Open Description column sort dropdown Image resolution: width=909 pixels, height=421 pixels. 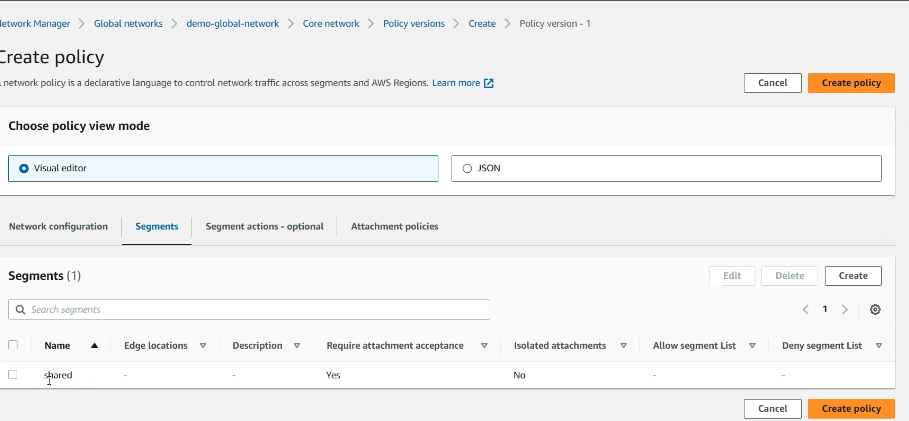(297, 346)
